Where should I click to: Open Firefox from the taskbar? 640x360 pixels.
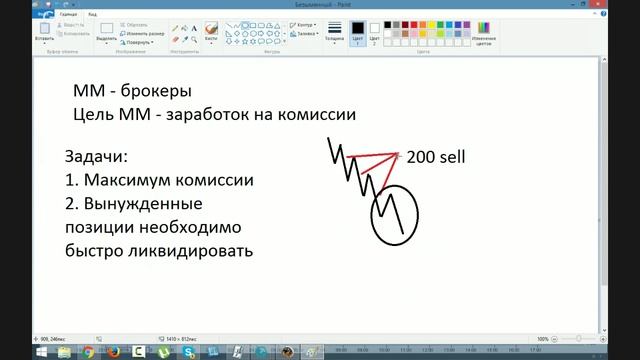[x=113, y=352]
